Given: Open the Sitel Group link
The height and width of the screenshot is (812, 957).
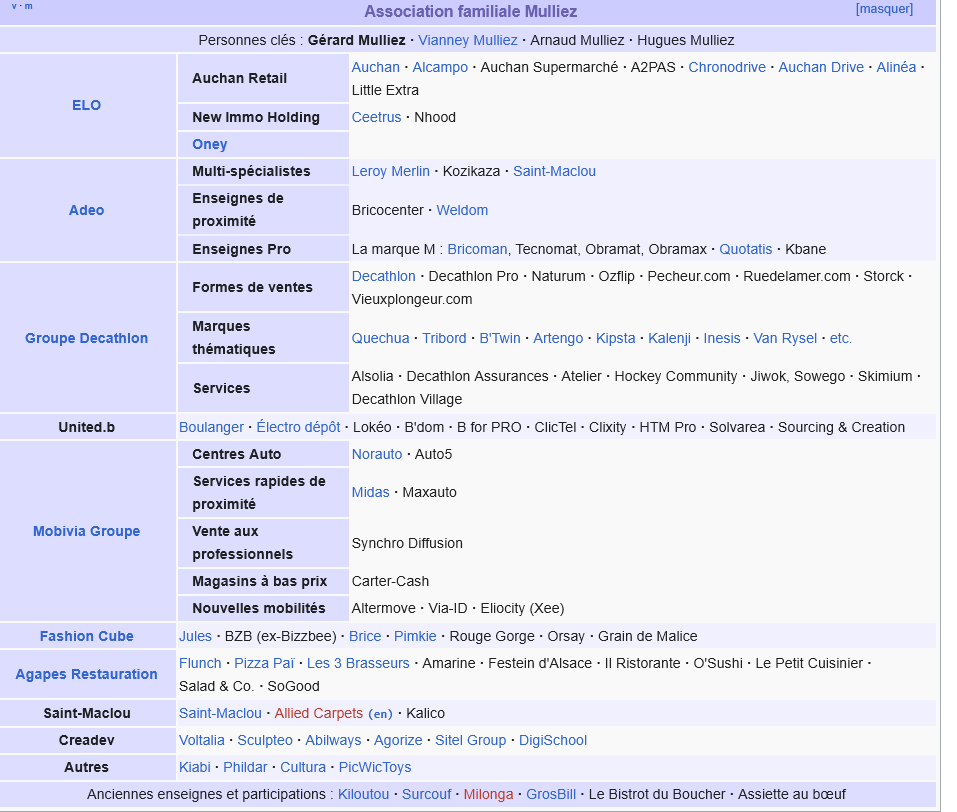Looking at the screenshot, I should [471, 740].
